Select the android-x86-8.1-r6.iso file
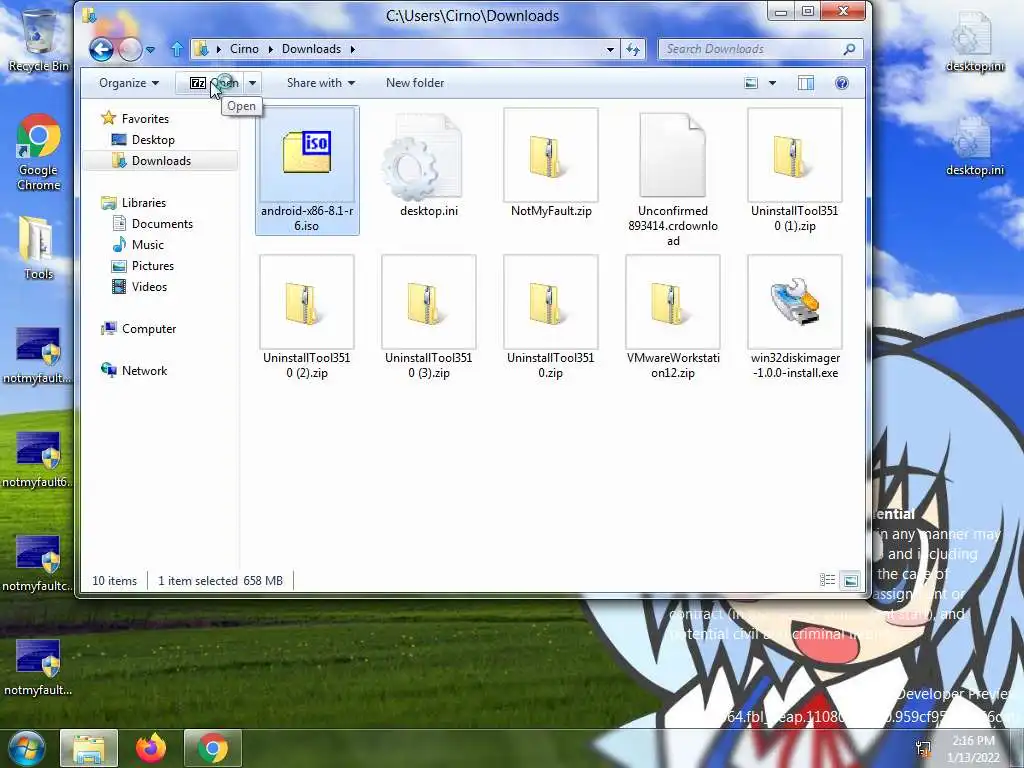This screenshot has height=768, width=1024. pyautogui.click(x=307, y=170)
